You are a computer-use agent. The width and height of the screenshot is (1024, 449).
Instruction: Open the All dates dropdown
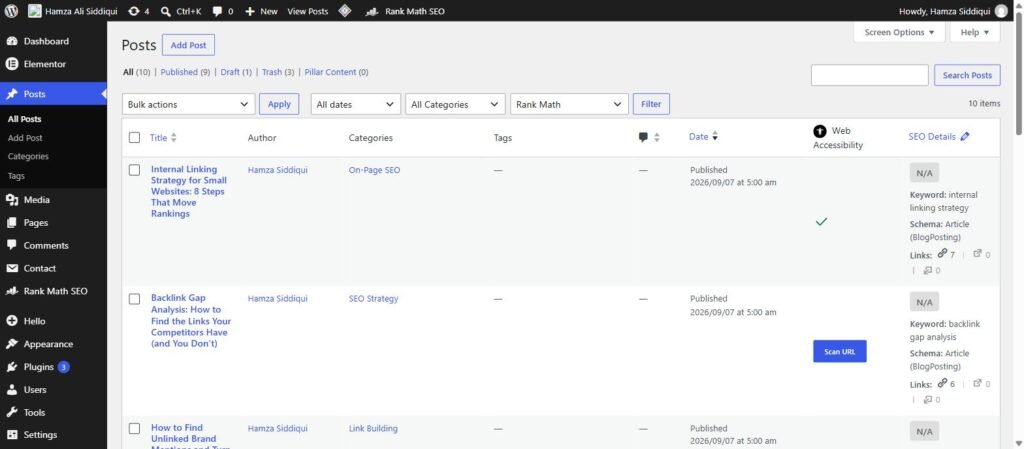pos(355,104)
